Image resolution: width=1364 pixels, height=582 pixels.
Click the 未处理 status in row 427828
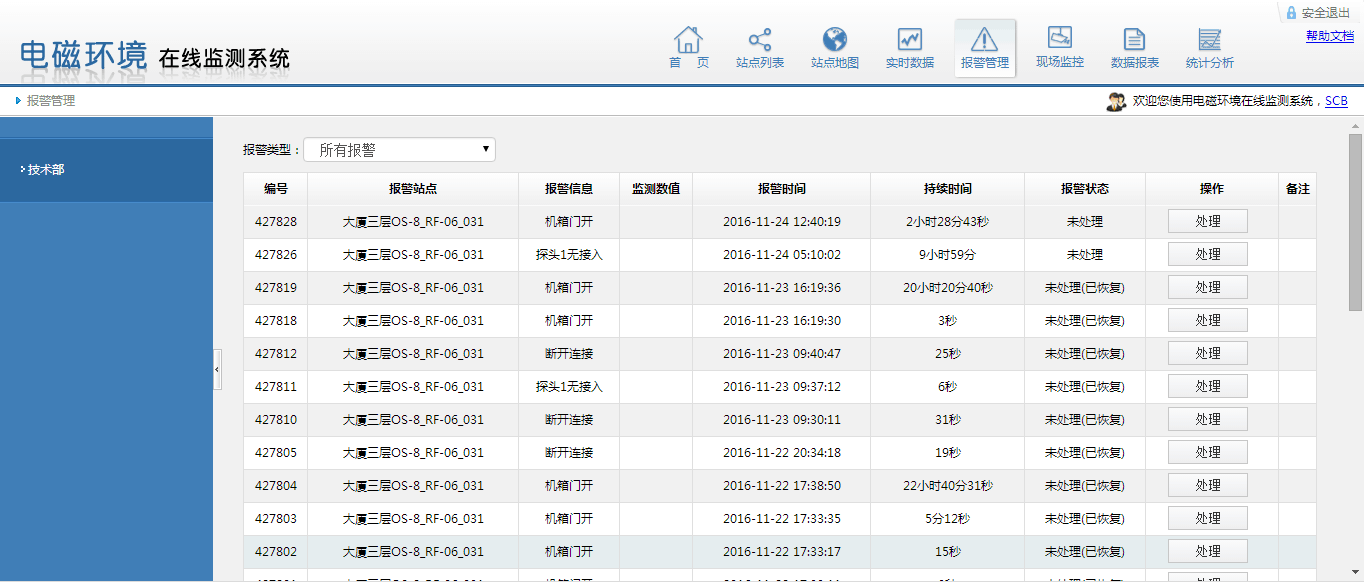(x=1085, y=221)
